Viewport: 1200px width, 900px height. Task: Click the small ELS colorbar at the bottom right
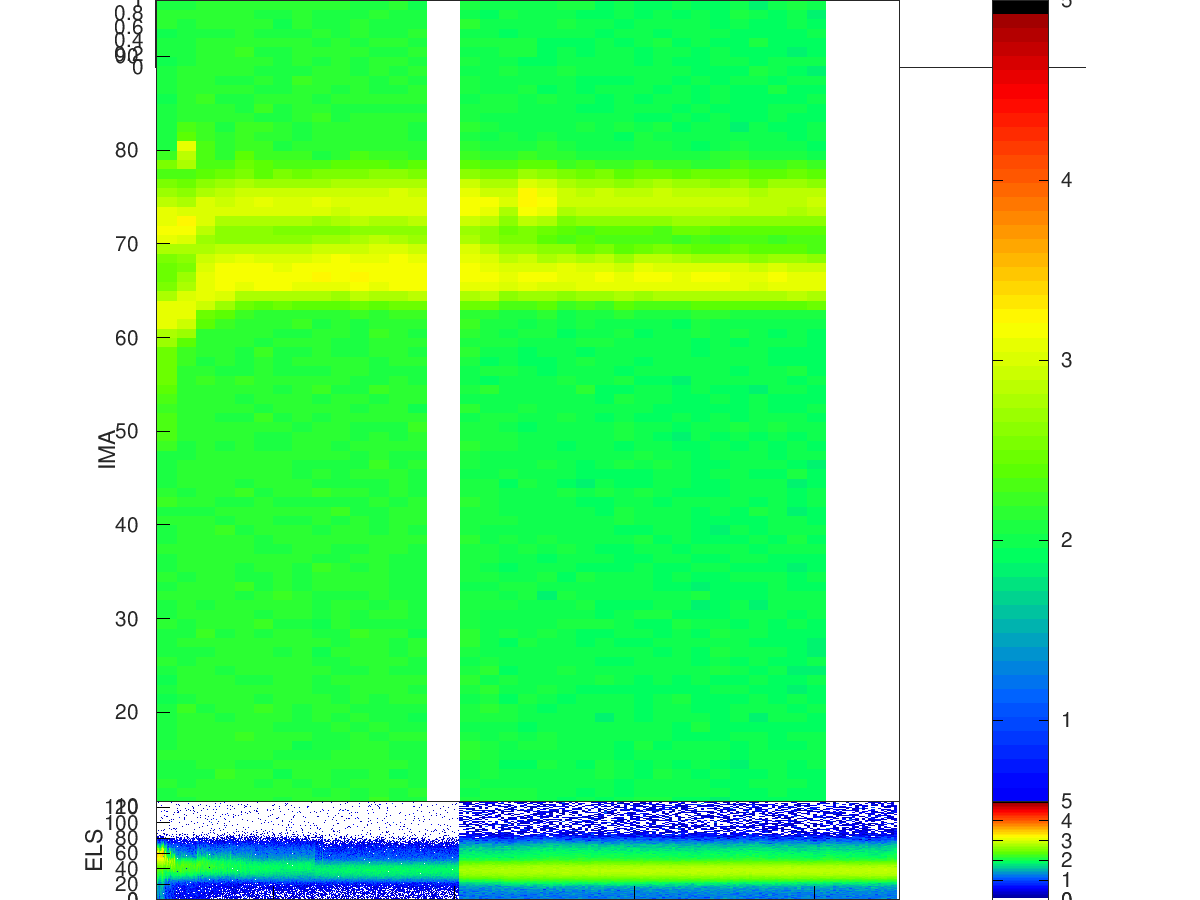pos(1019,849)
